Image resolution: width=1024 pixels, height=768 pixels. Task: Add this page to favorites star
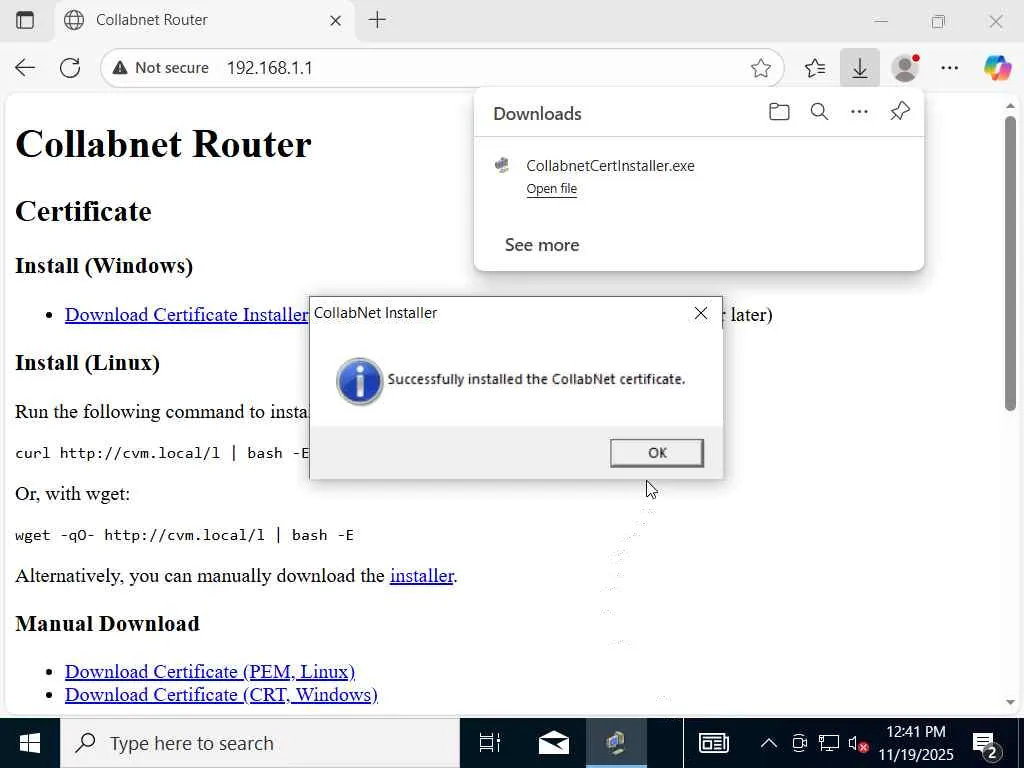click(761, 68)
